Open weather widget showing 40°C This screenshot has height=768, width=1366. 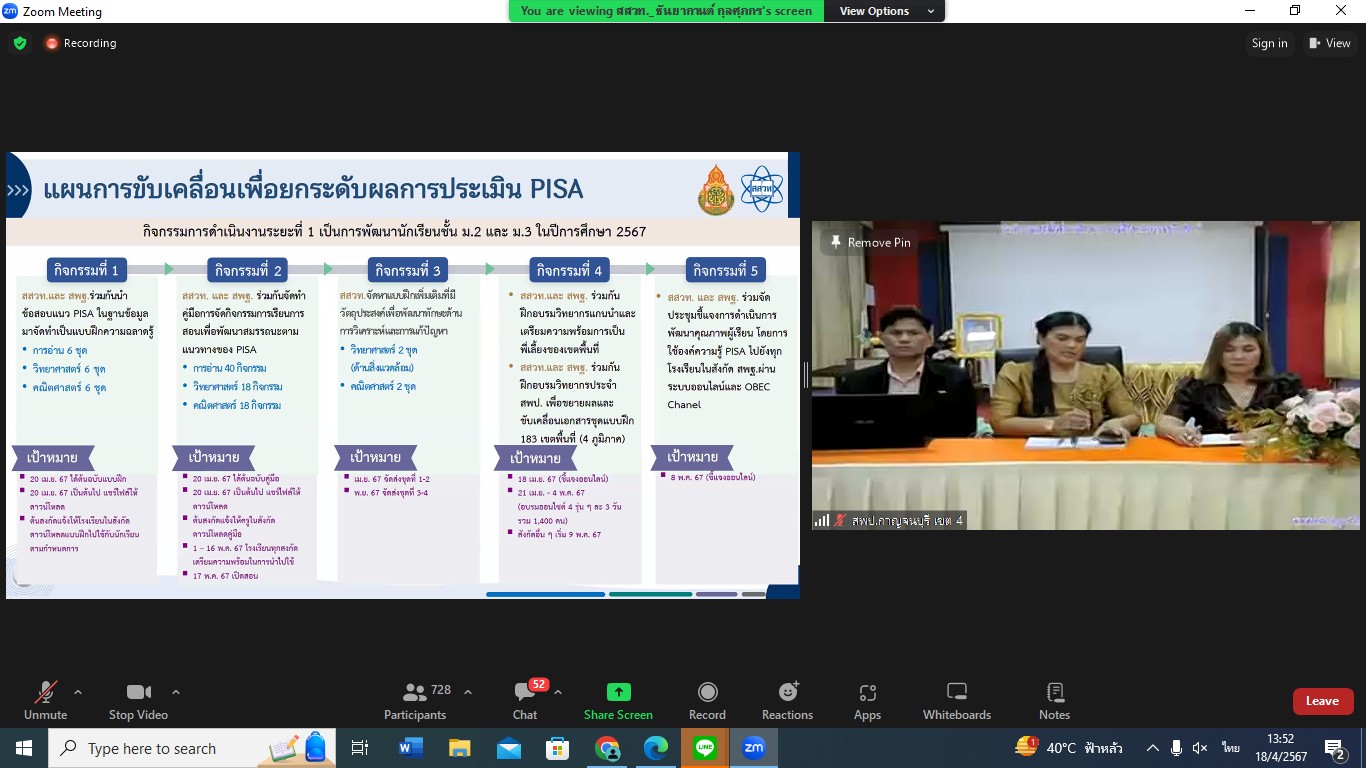coord(1068,748)
